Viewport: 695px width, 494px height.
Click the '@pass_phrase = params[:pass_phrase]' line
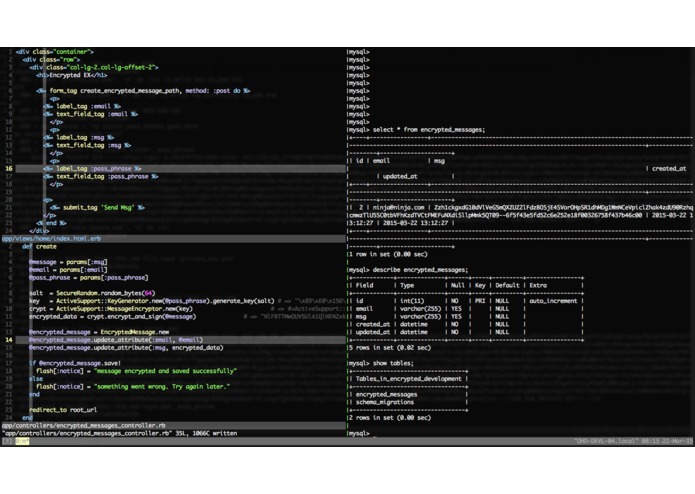(x=89, y=278)
